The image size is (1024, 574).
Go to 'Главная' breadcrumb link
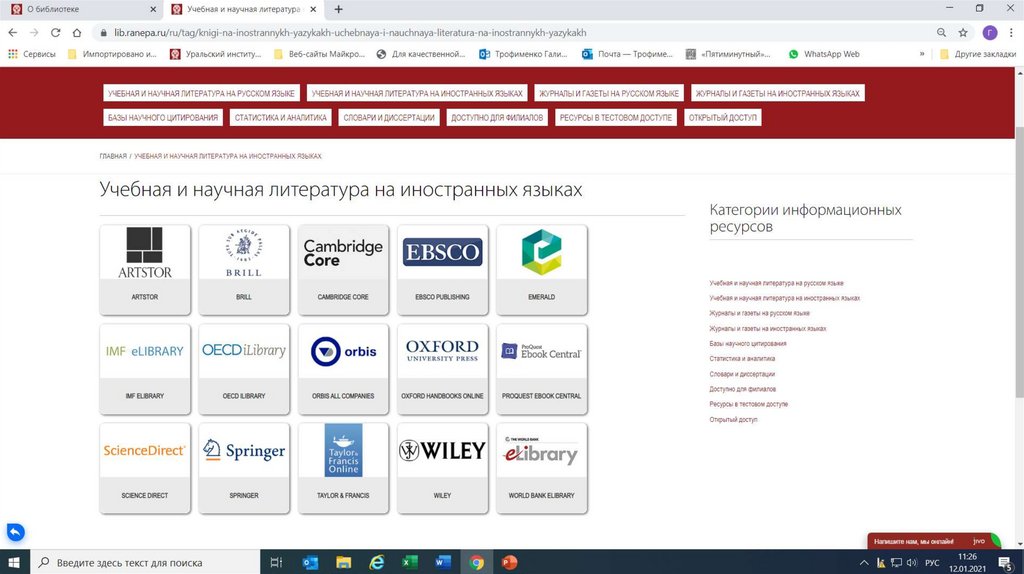tap(113, 156)
